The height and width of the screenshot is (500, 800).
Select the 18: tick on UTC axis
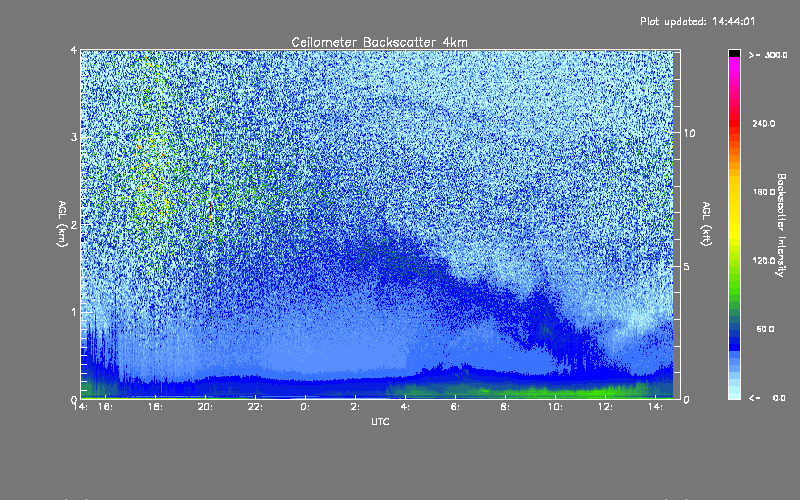pyautogui.click(x=156, y=407)
